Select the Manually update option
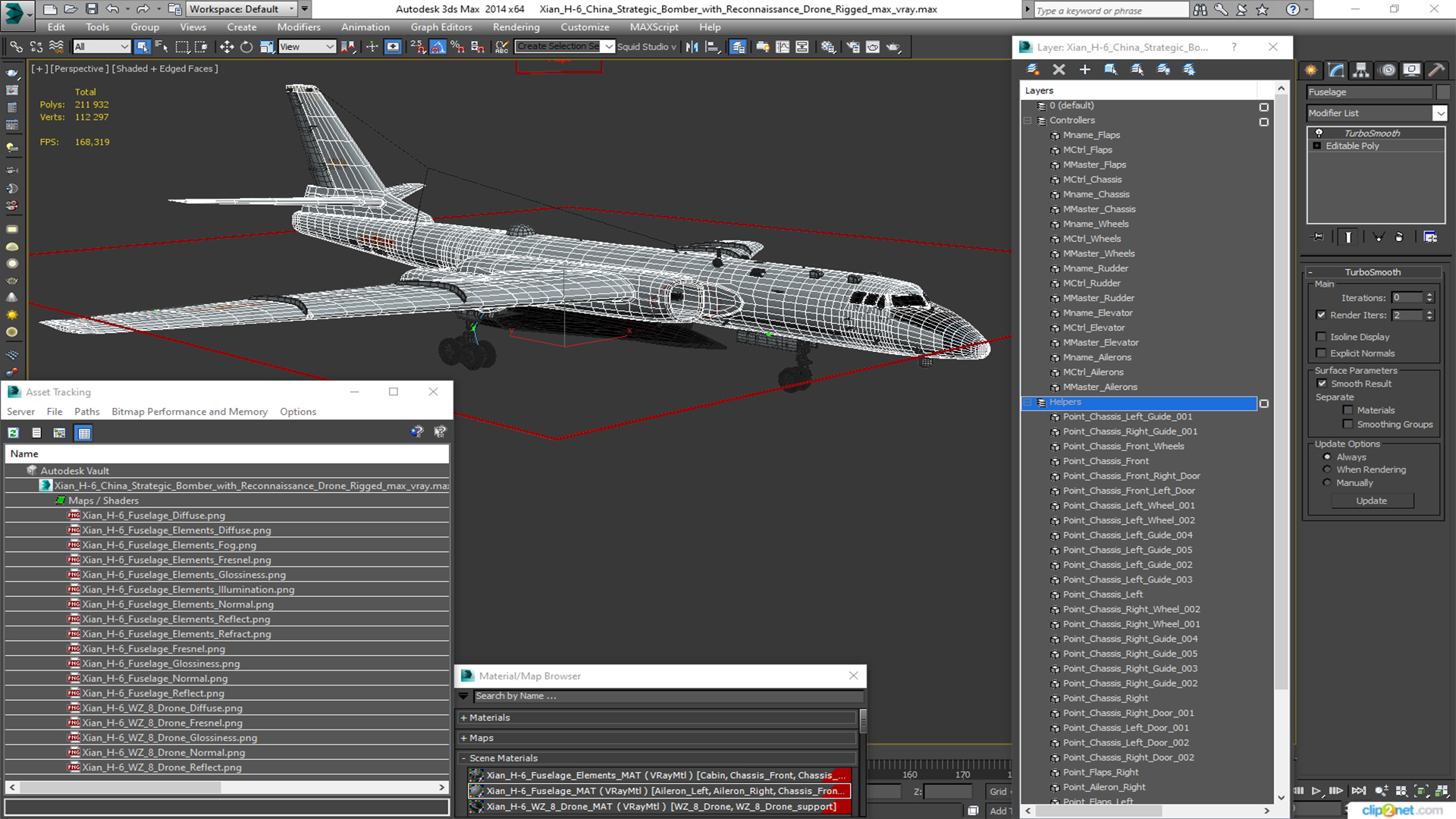 [1327, 483]
